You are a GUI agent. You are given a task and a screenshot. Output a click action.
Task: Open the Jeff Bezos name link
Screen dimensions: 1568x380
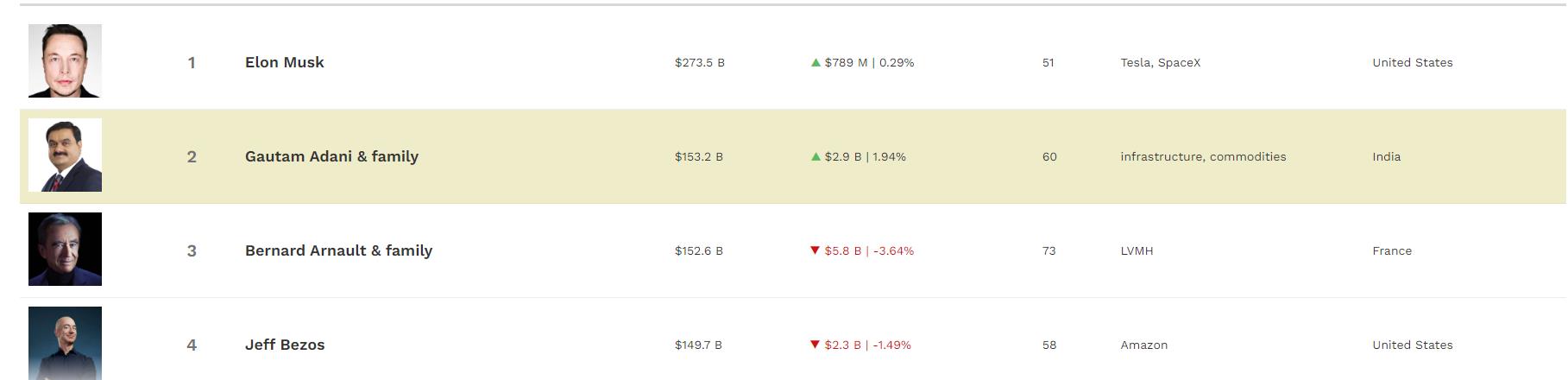tap(285, 345)
